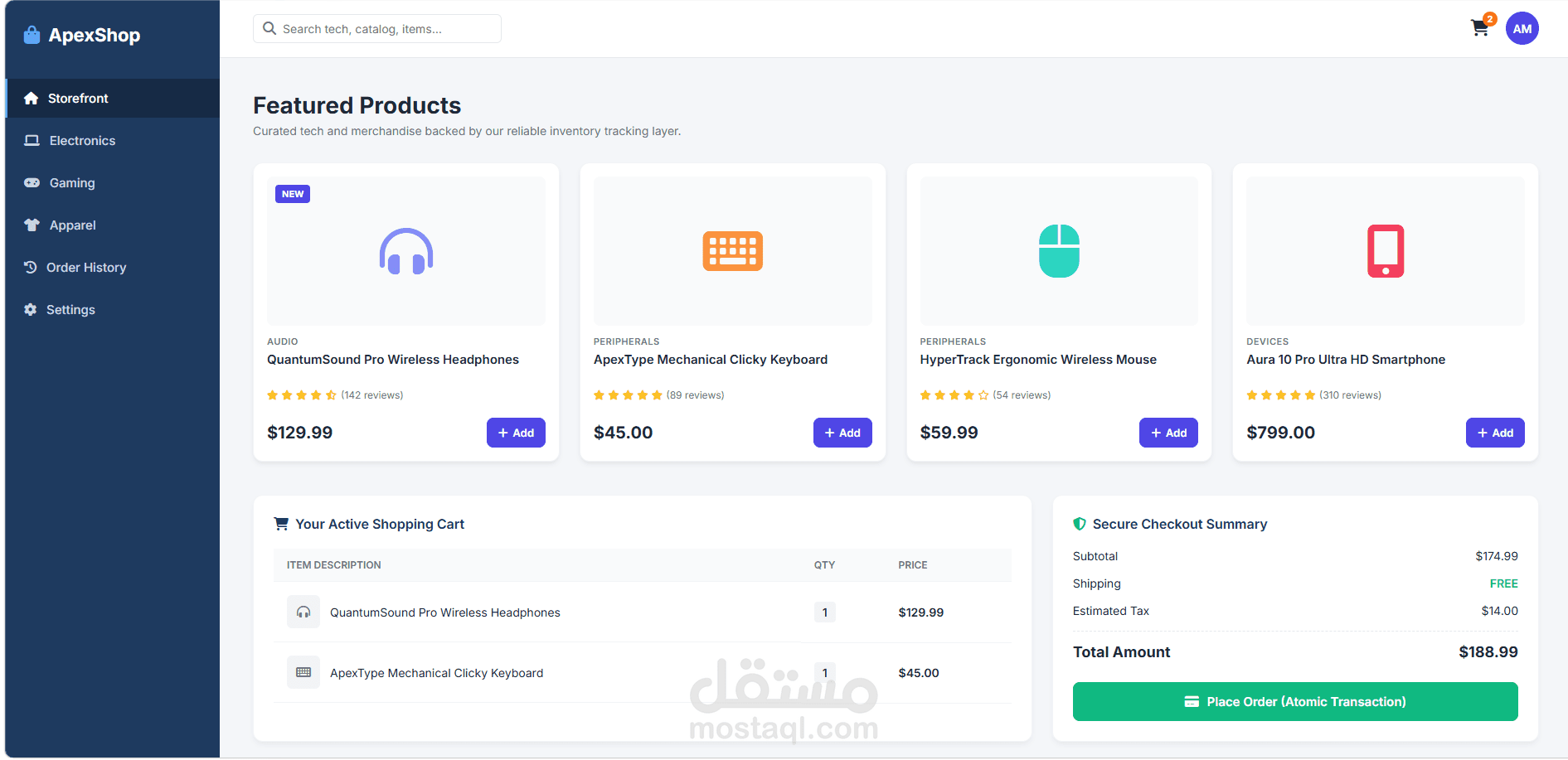
Task: Click the search magnifier icon
Action: (269, 28)
